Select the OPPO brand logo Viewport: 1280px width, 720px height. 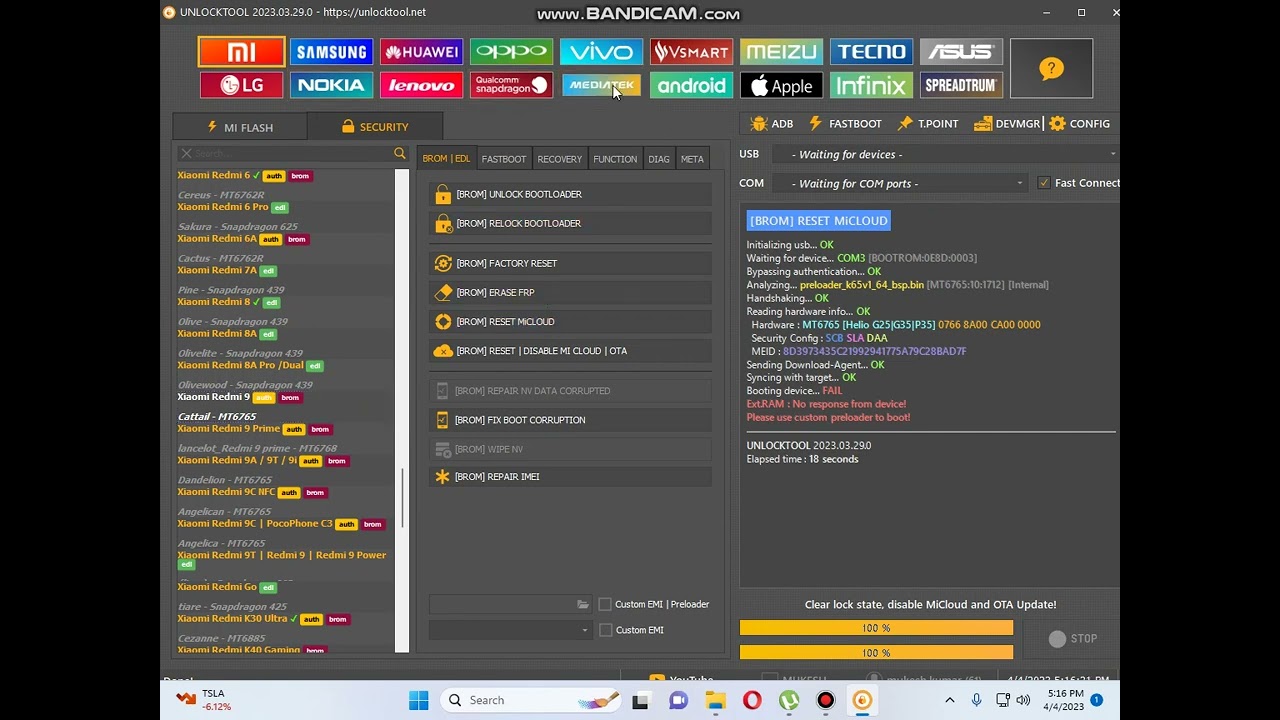tap(511, 52)
